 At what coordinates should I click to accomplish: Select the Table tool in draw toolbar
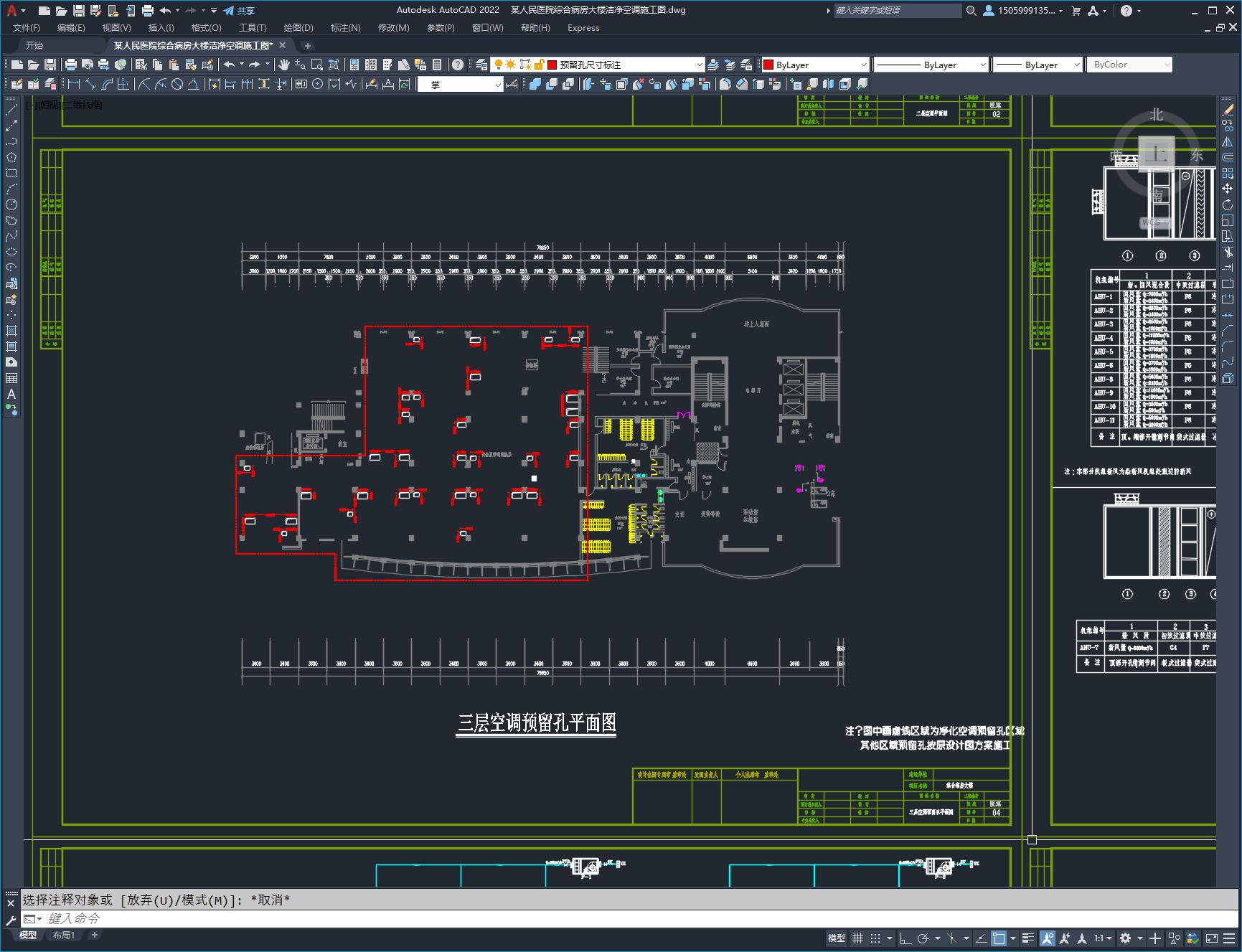point(11,378)
